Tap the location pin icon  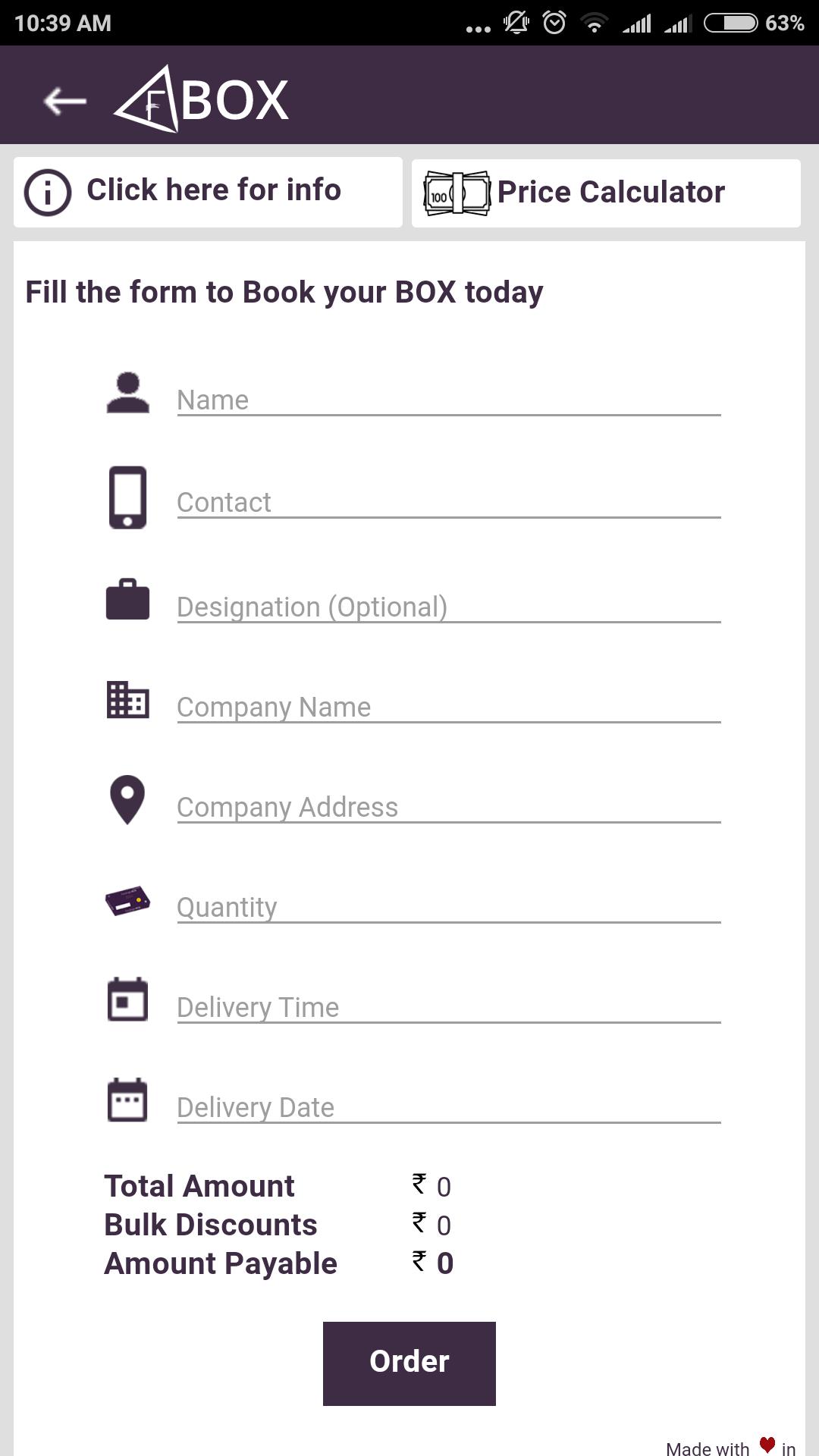(x=127, y=799)
